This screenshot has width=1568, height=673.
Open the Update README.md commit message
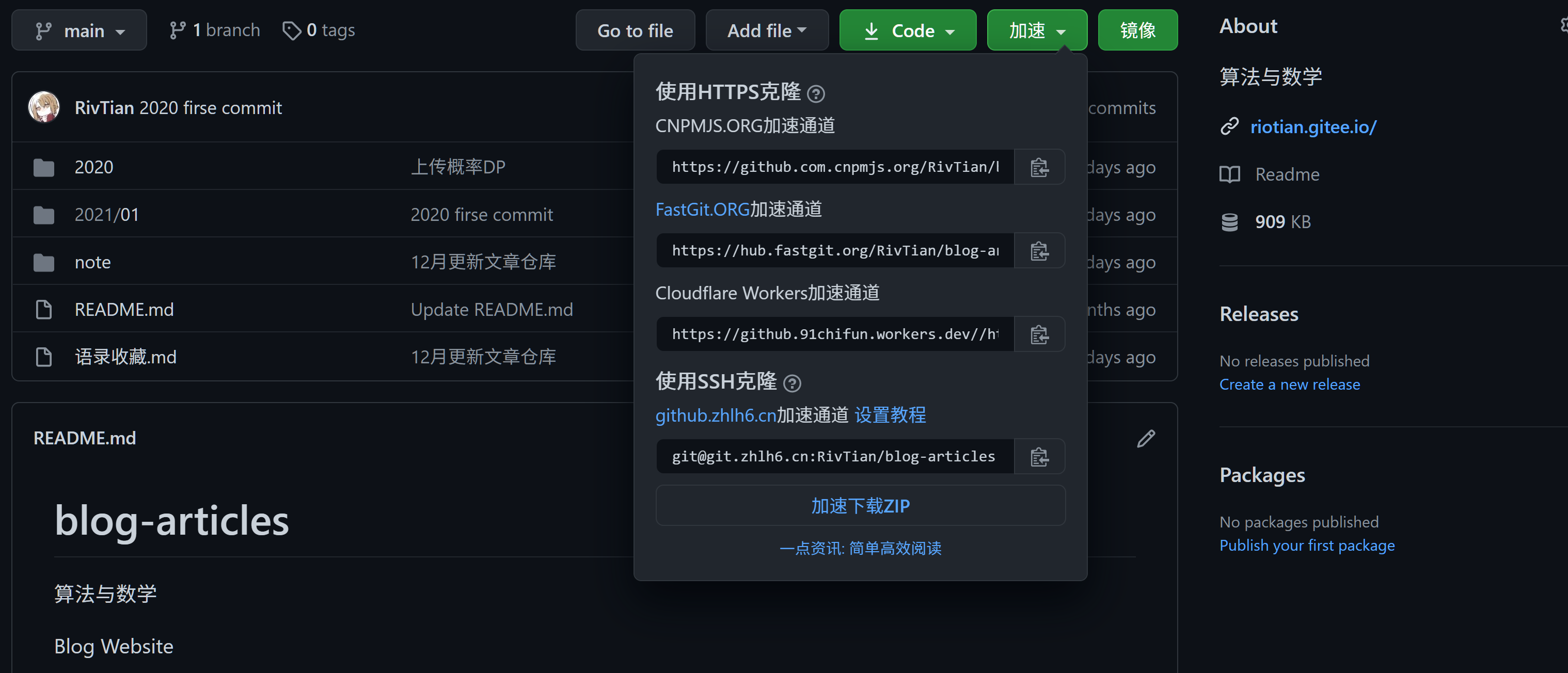[492, 310]
